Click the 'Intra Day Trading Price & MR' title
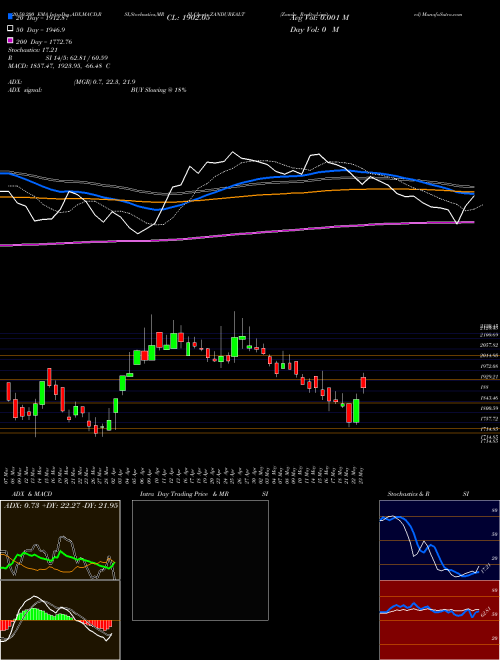This screenshot has width=500, height=660. coord(184,494)
